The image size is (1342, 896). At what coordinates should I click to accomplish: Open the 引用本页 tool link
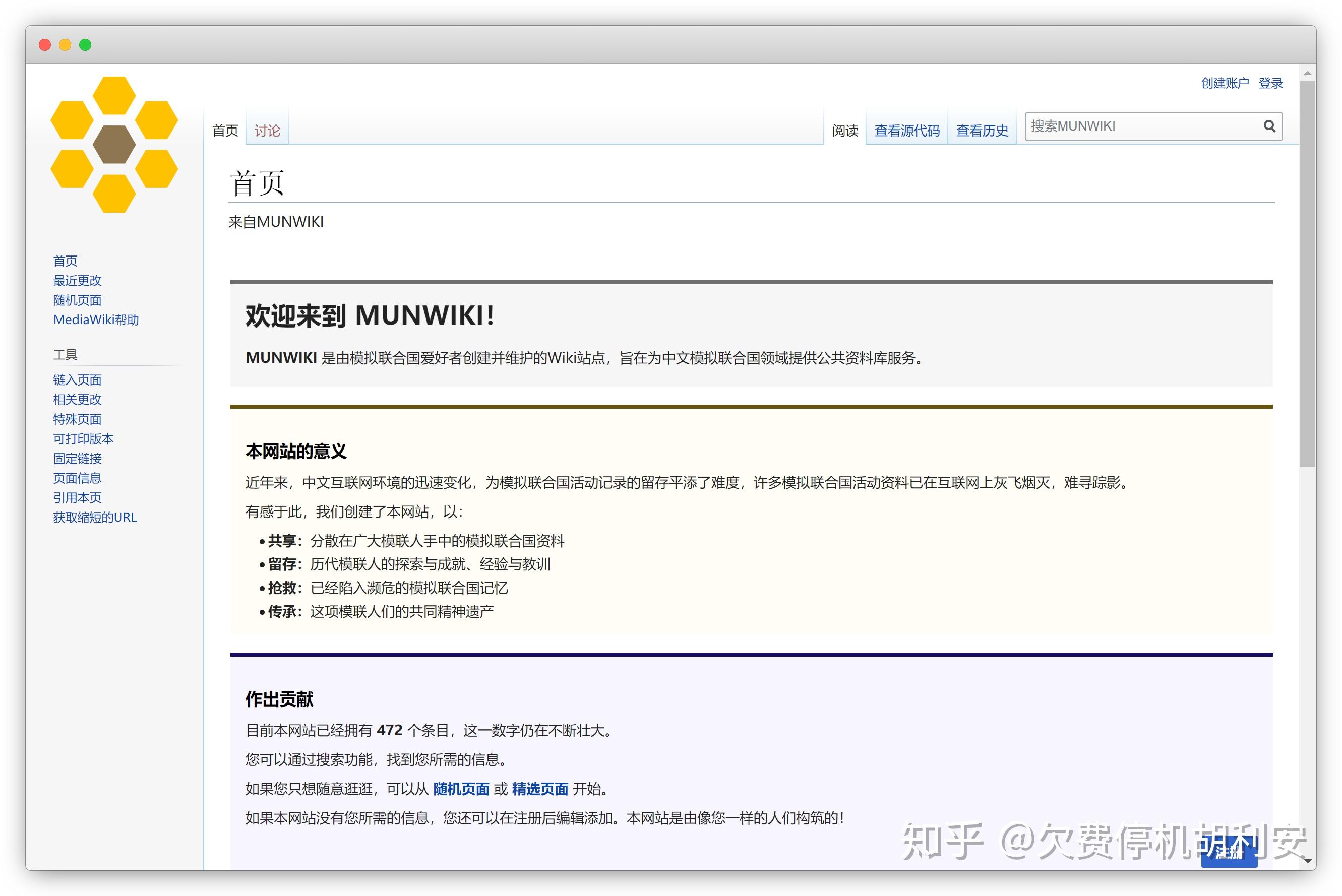coord(77,498)
